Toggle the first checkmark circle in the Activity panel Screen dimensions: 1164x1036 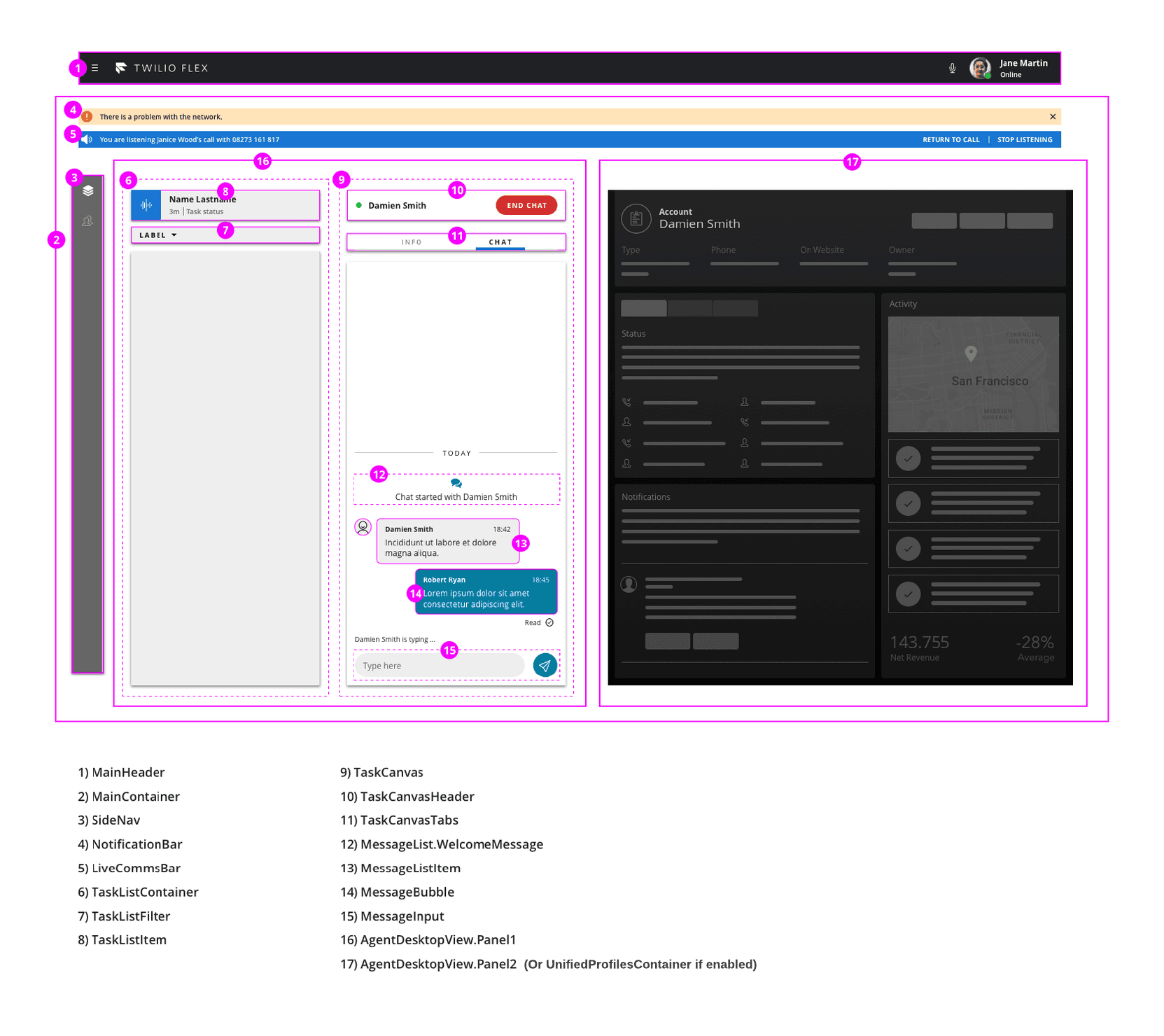(908, 458)
